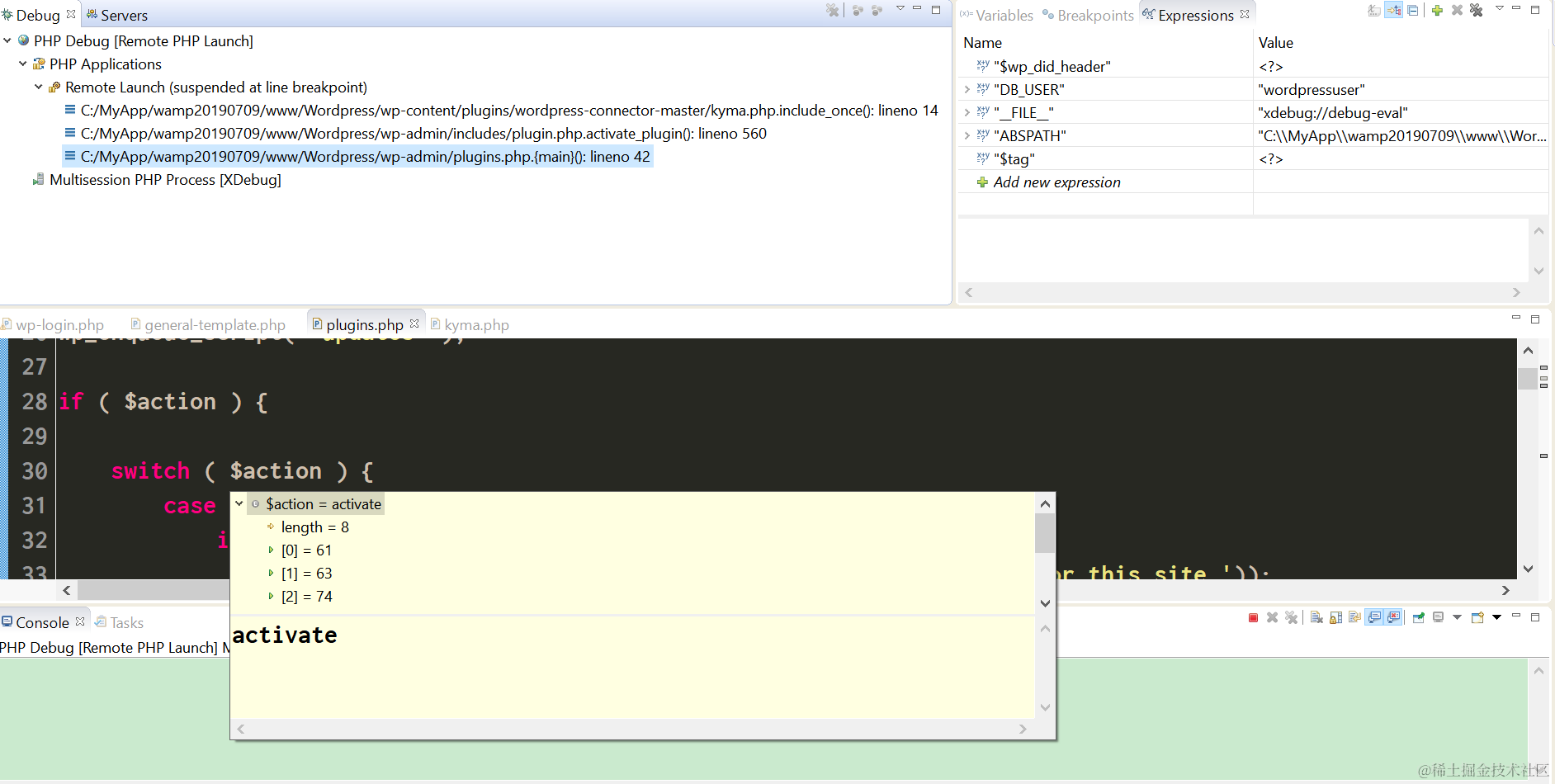Expand the "ABSPATH" expression
The height and width of the screenshot is (784, 1555).
[x=967, y=135]
